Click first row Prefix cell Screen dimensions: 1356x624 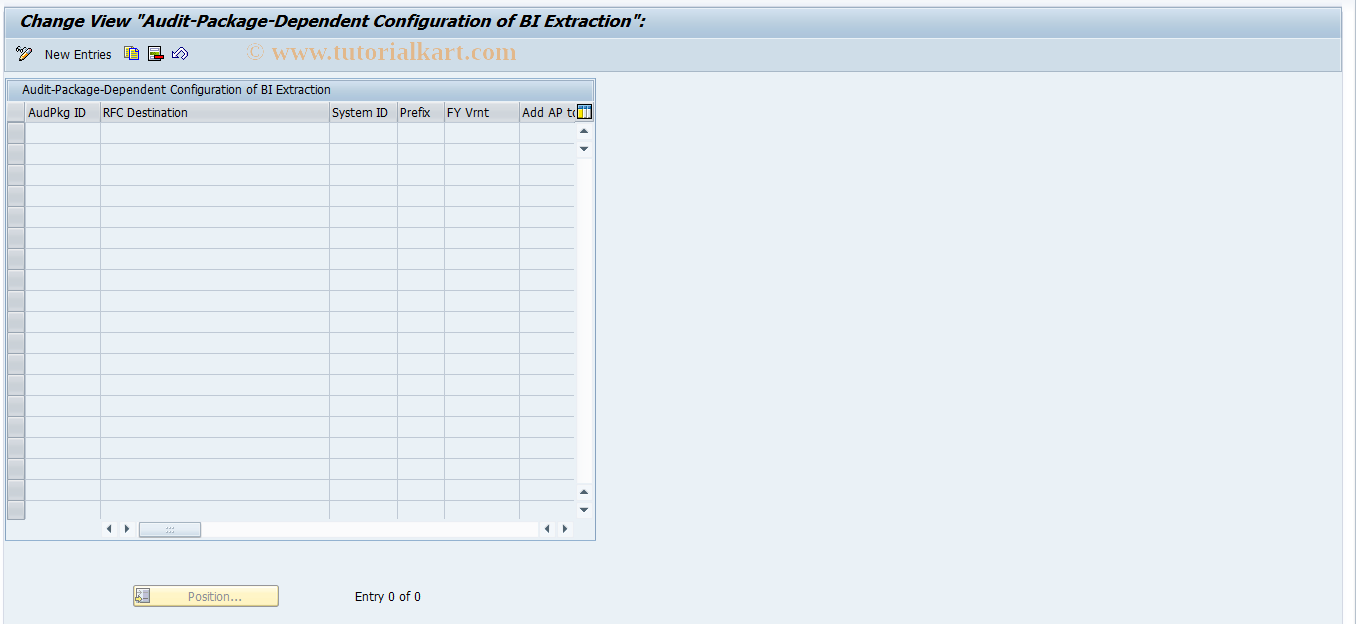(421, 133)
